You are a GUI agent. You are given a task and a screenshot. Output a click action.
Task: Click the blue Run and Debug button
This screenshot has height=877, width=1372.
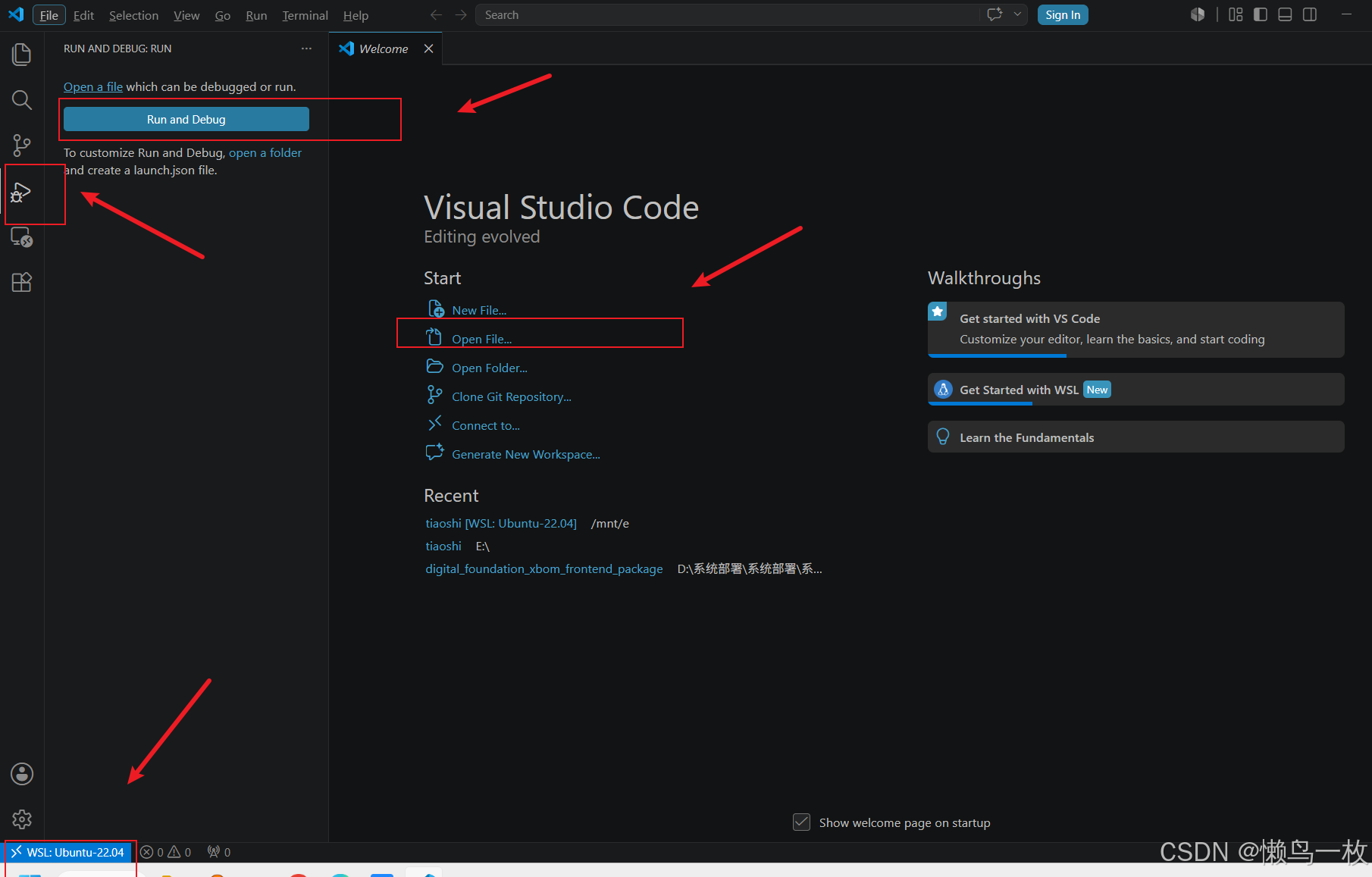[x=186, y=119]
